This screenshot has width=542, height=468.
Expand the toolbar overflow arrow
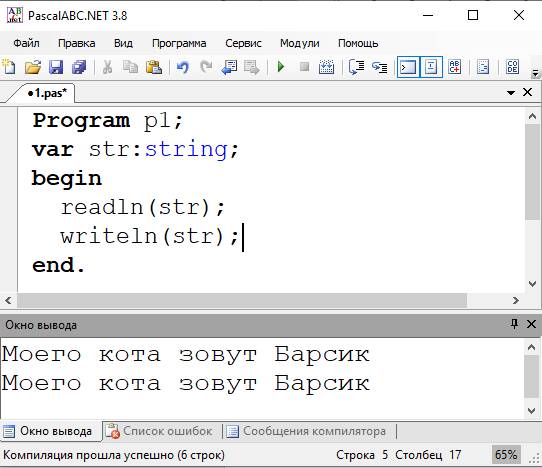535,73
